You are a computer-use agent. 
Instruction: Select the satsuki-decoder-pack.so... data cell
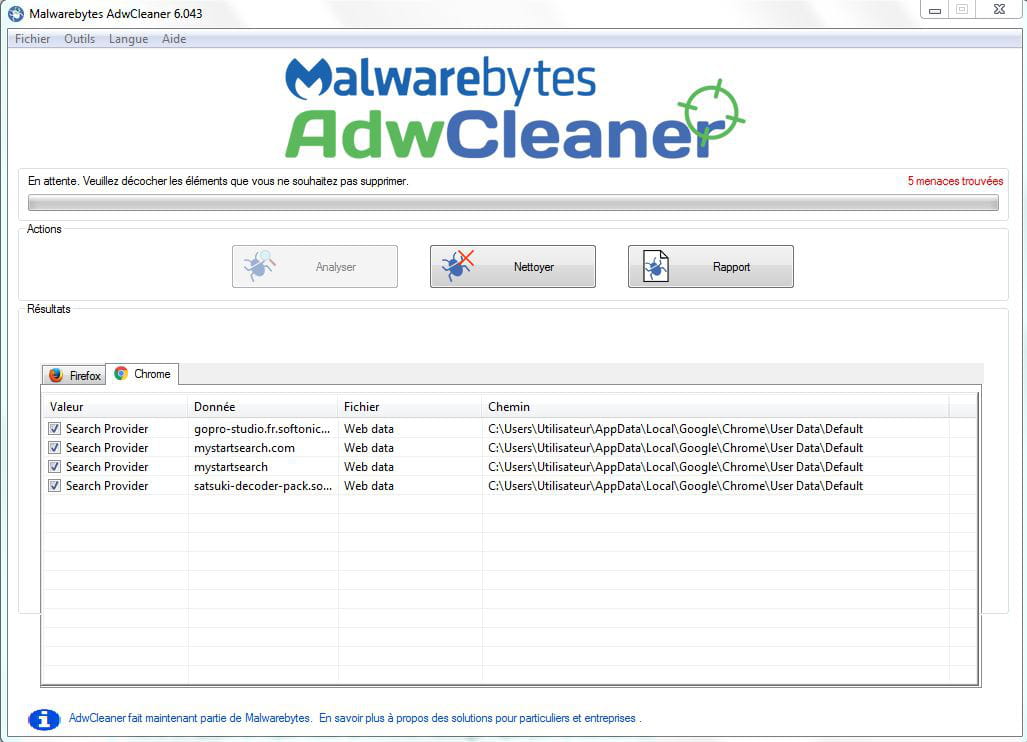pos(263,486)
